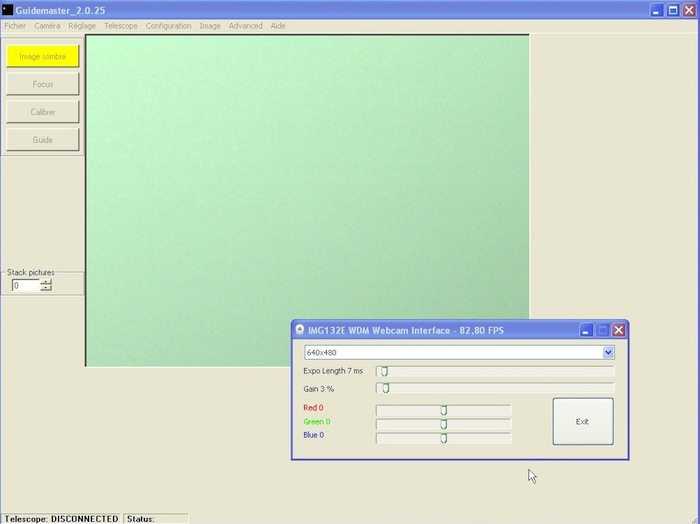Screen dimensions: 700x524
Task: Click the Gain 3 % label
Action: tap(319, 389)
